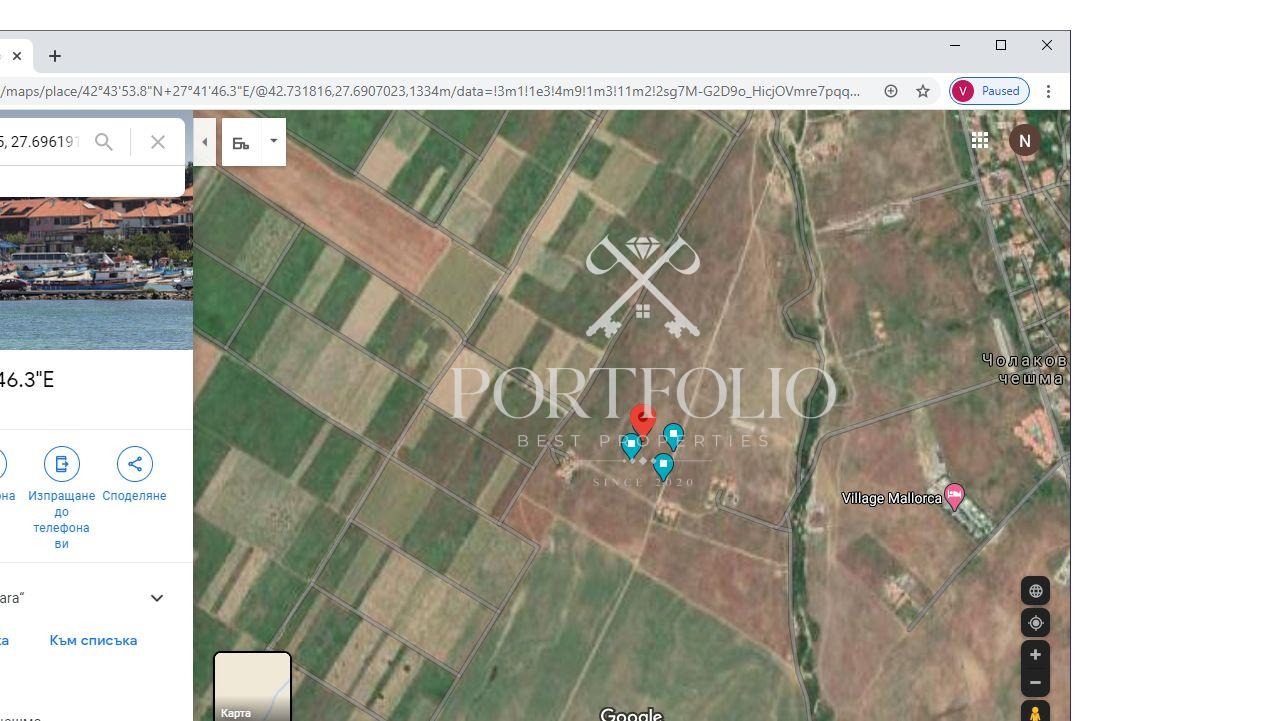Bookmark this page with the star icon
The height and width of the screenshot is (721, 1287).
tap(923, 91)
